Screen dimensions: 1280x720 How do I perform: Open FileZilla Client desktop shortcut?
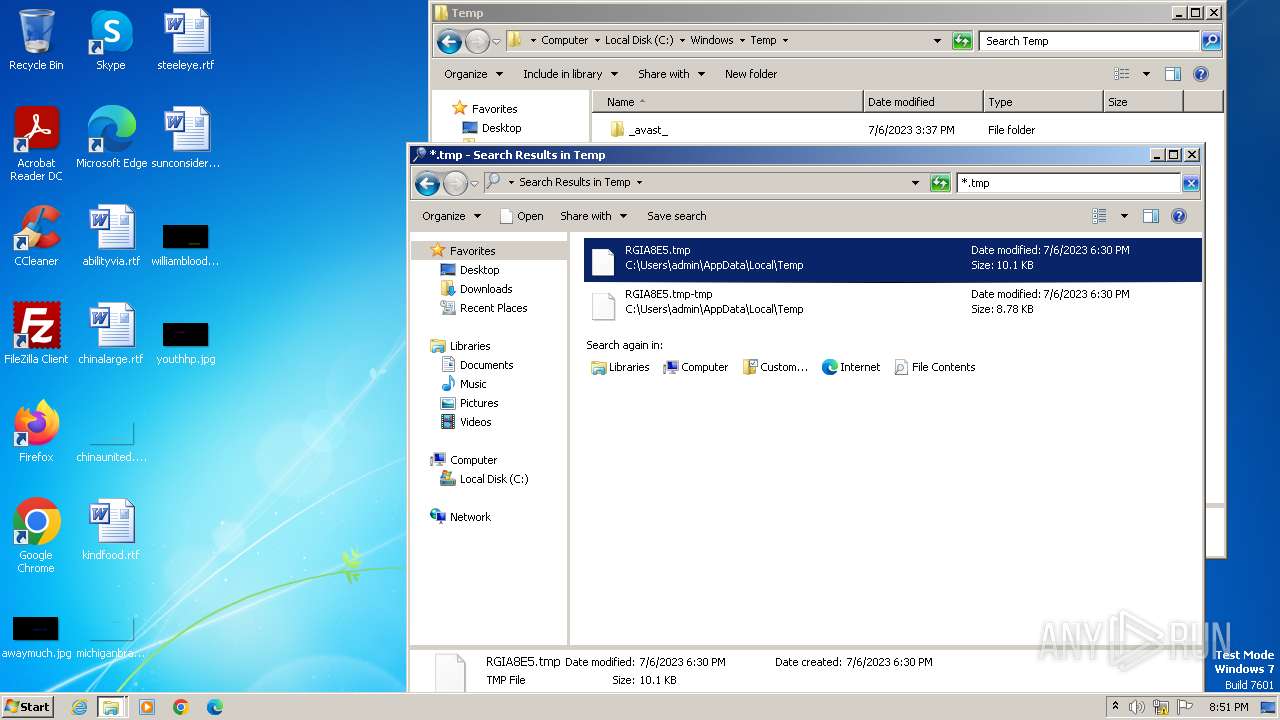click(36, 334)
